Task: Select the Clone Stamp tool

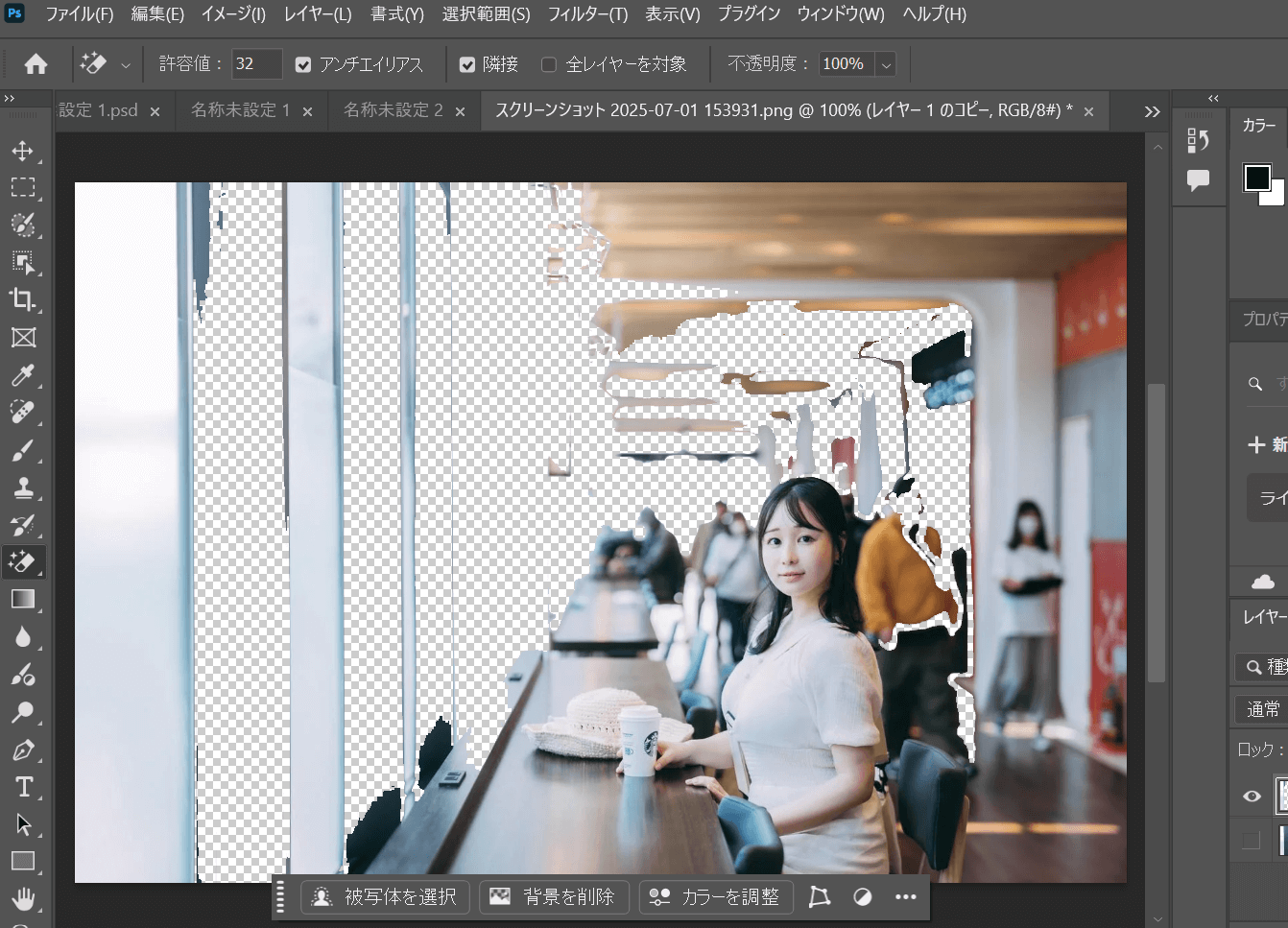Action: point(23,487)
